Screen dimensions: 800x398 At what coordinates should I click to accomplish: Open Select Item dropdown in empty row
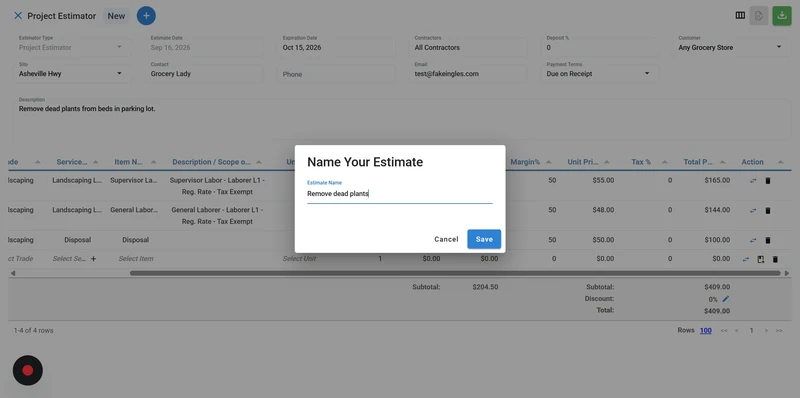136,259
